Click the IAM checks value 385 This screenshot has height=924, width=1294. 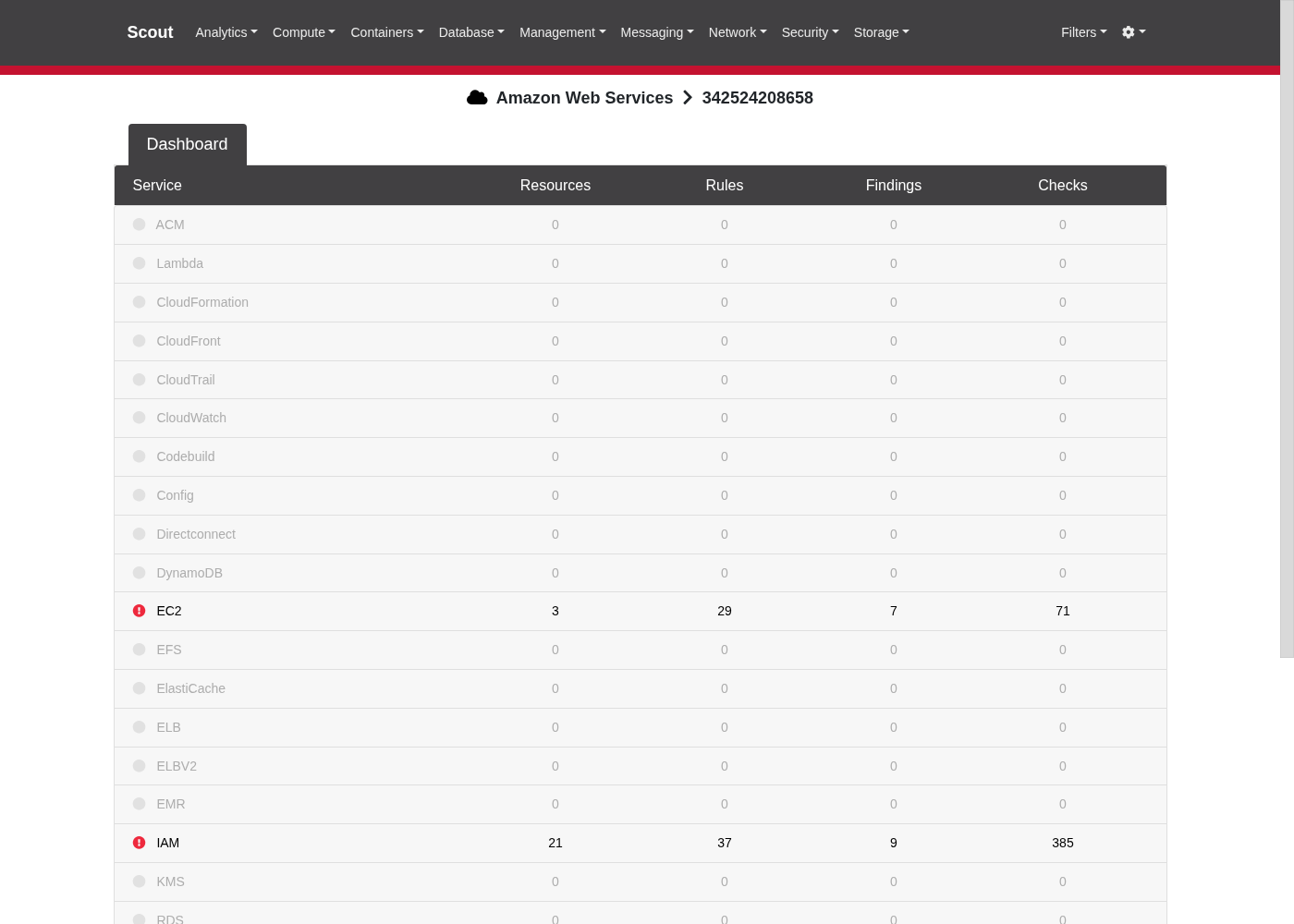1063,843
